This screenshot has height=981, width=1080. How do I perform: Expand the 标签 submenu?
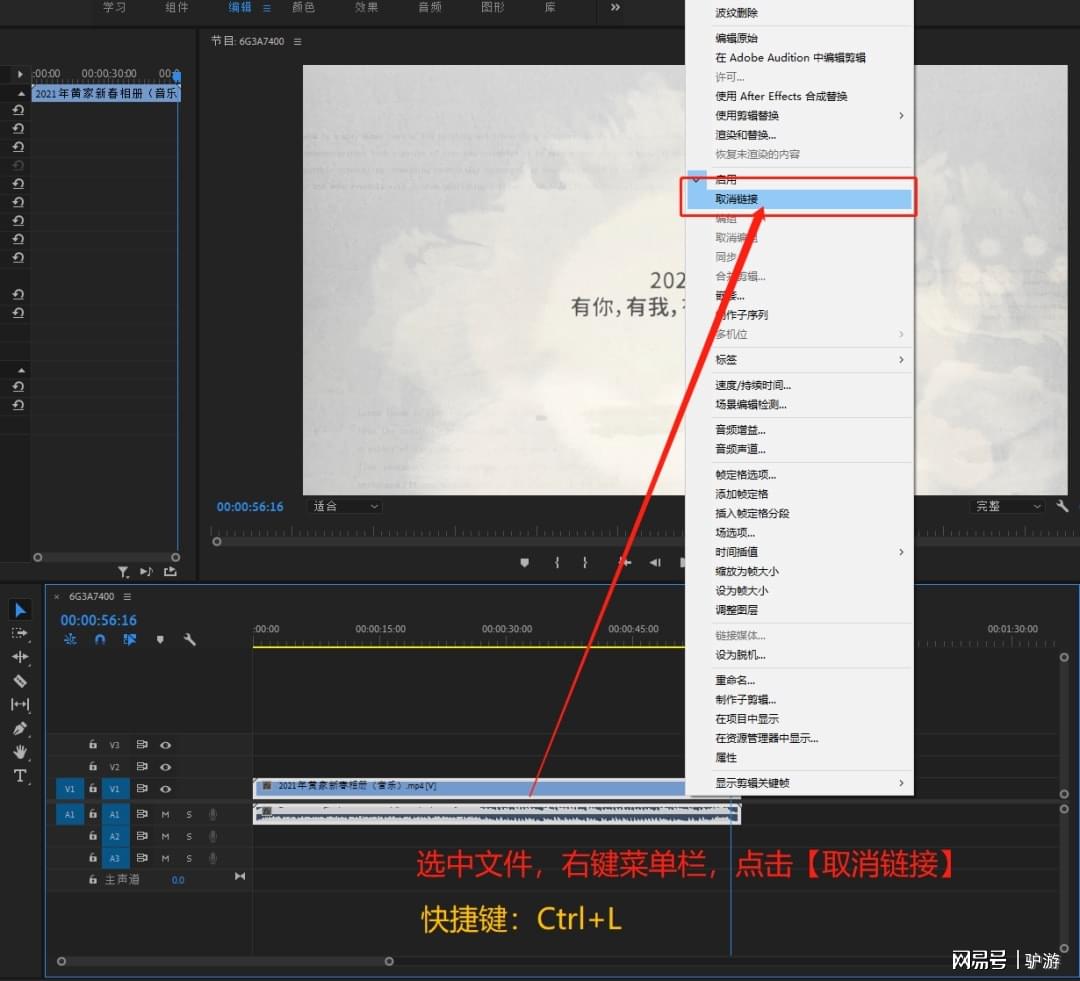pyautogui.click(x=799, y=360)
